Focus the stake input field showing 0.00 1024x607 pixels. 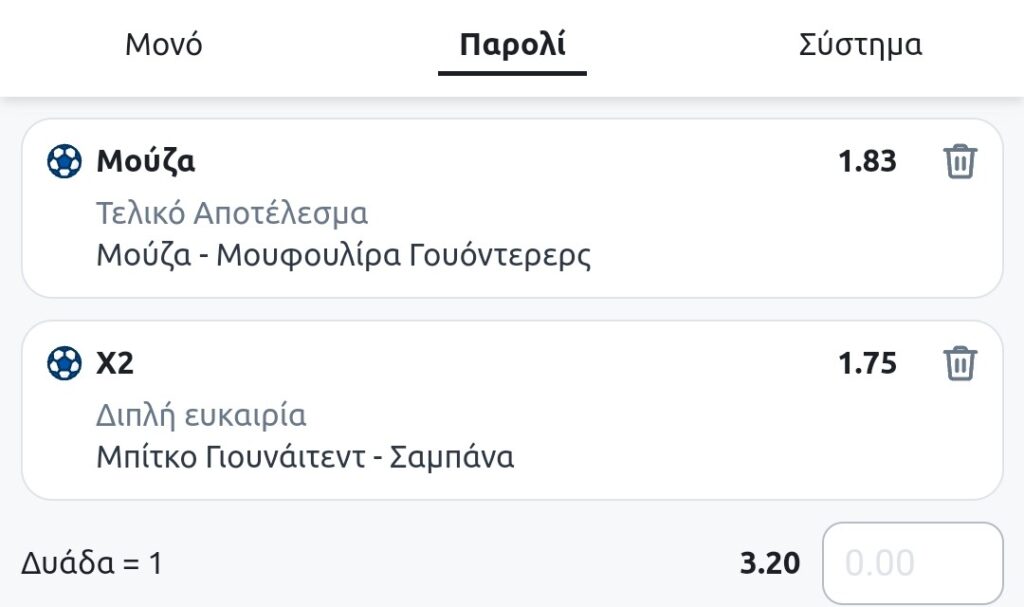point(911,563)
